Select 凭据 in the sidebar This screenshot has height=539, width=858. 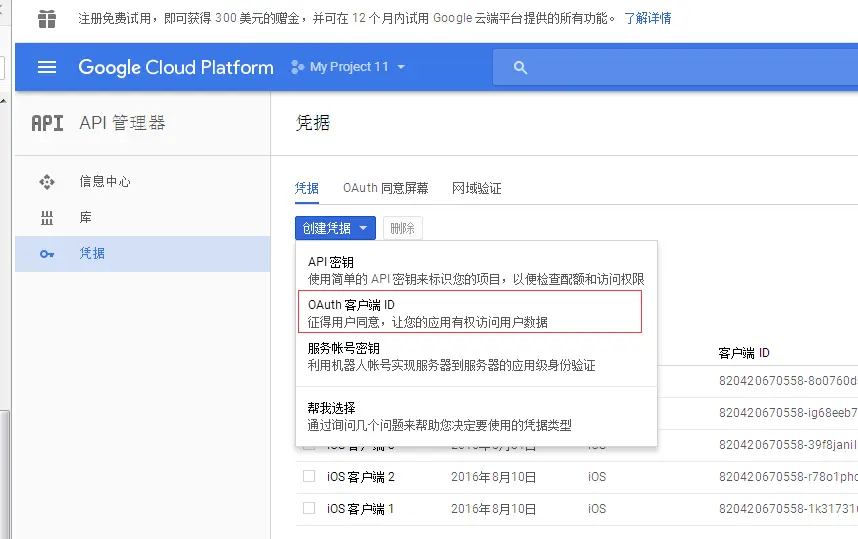tap(142, 254)
